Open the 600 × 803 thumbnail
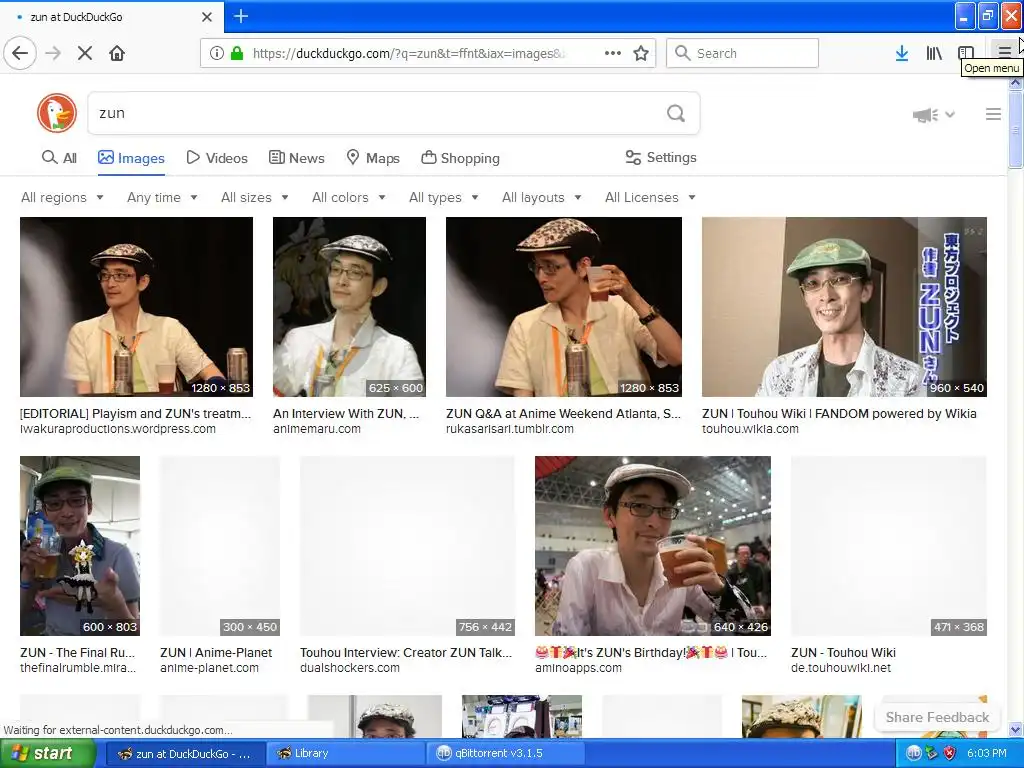The image size is (1024, 768). point(80,546)
